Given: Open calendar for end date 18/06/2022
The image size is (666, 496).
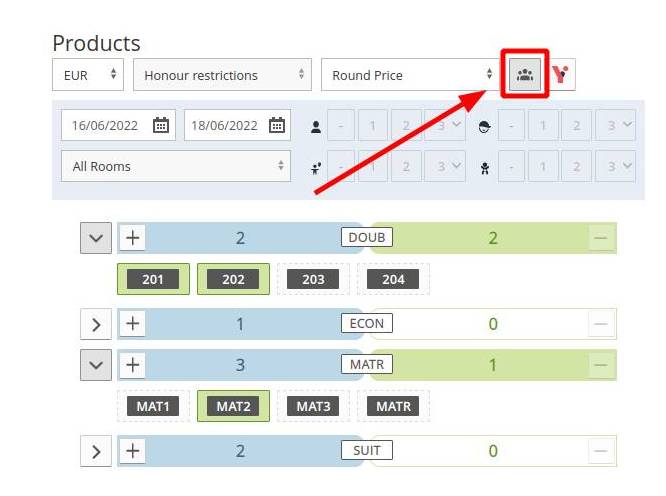Looking at the screenshot, I should [x=277, y=125].
